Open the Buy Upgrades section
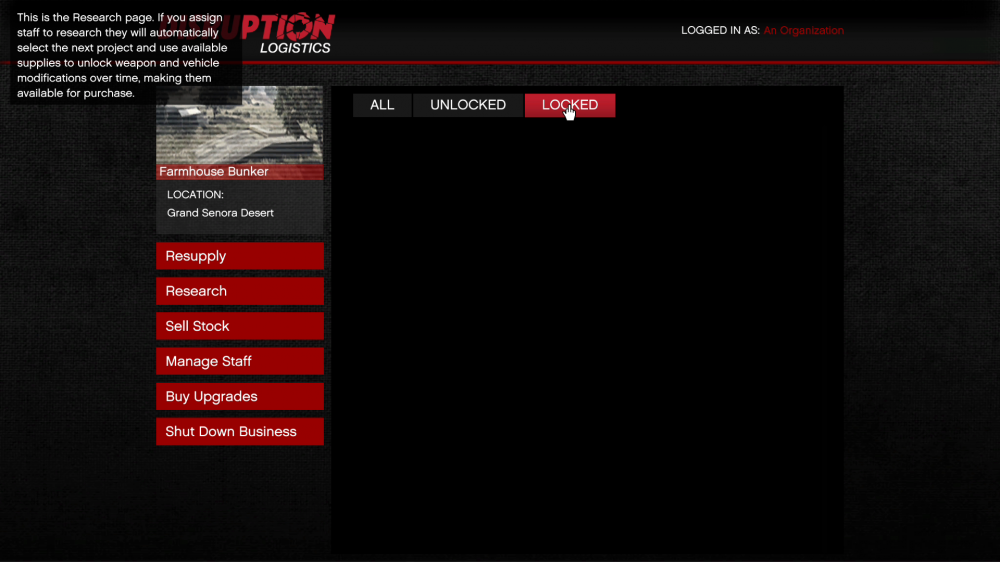 pos(239,396)
